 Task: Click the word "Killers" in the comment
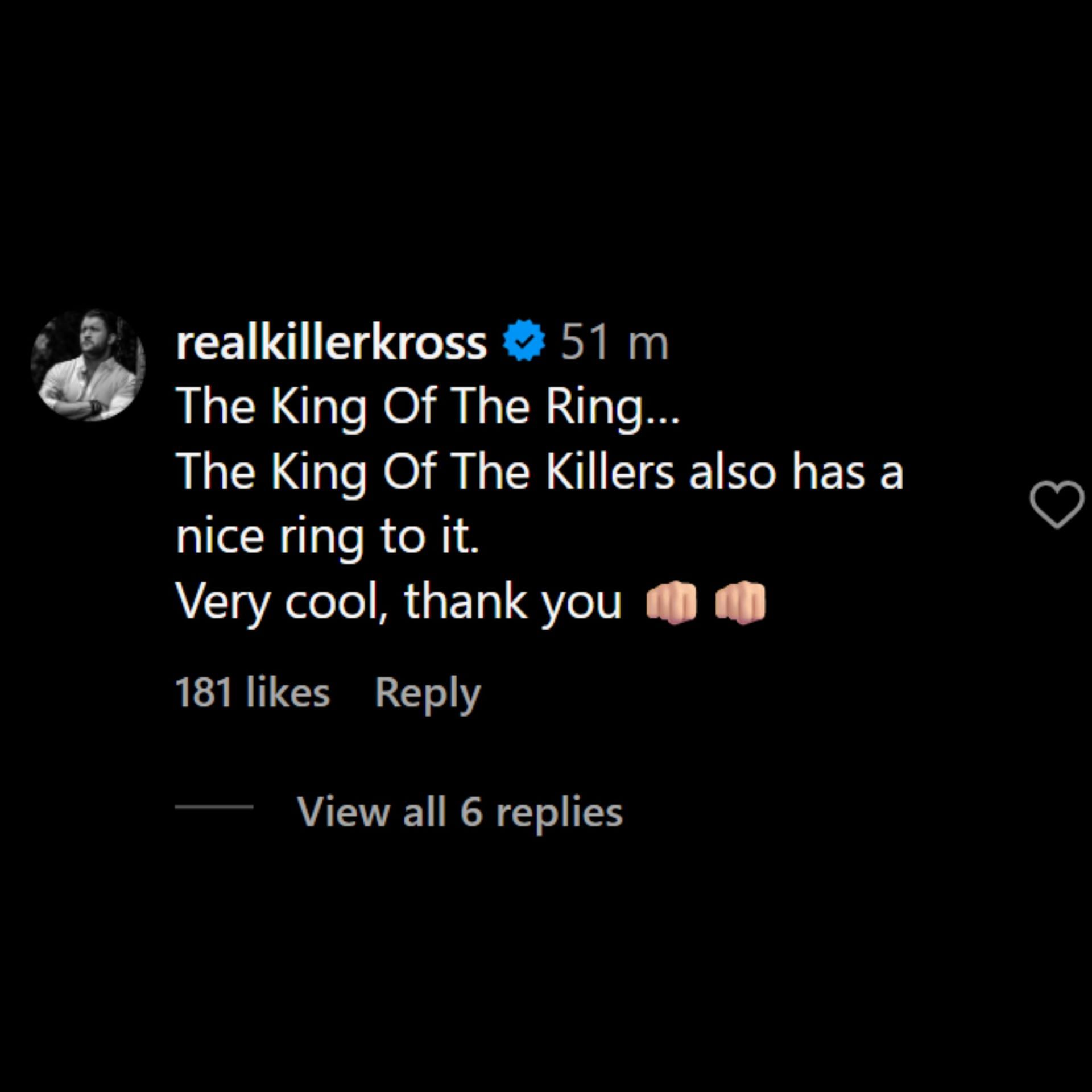pos(610,472)
